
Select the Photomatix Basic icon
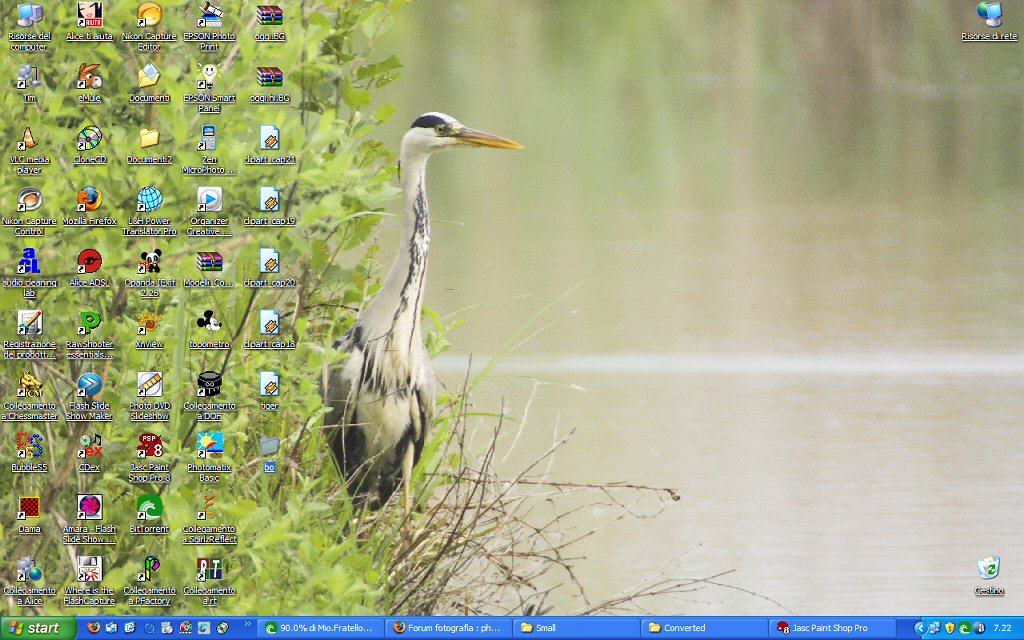209,446
